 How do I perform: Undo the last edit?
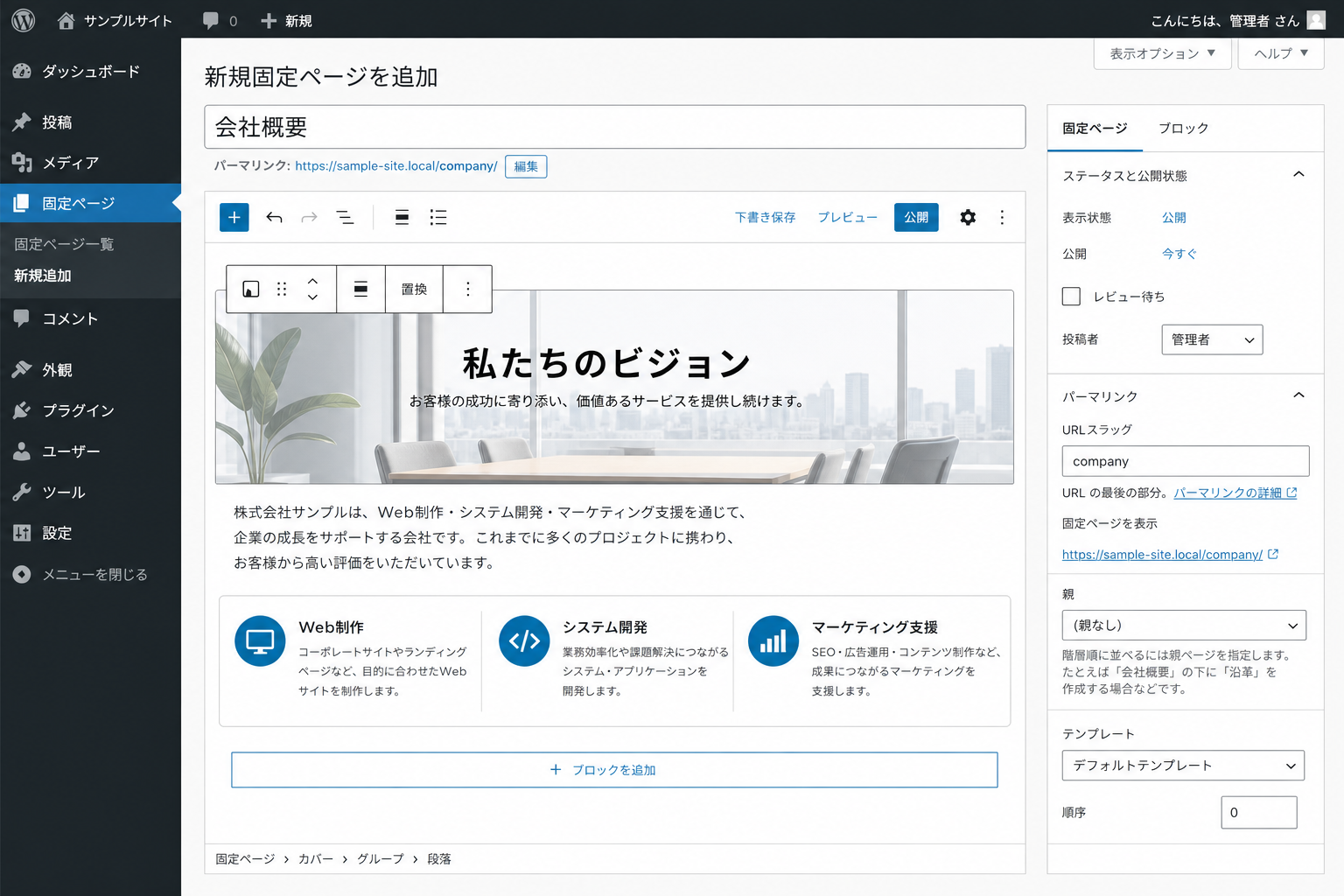click(274, 217)
